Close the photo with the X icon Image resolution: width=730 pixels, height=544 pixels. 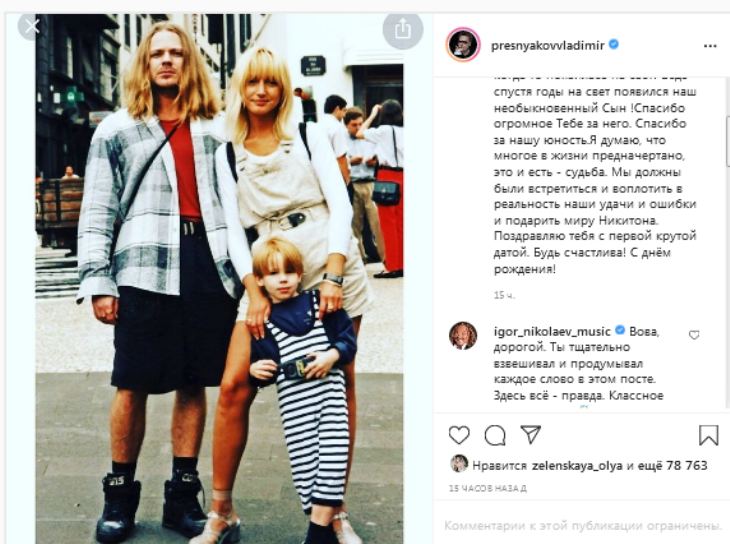click(x=31, y=26)
